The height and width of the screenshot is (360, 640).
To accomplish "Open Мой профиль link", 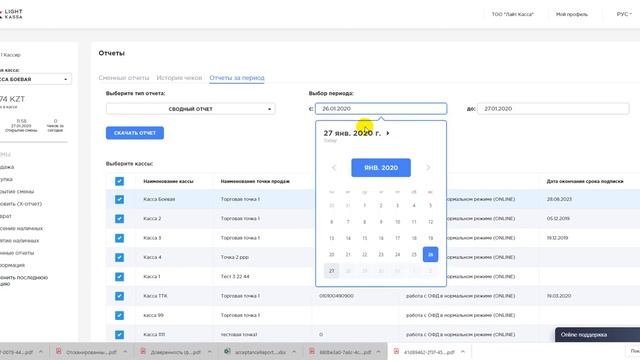I will pyautogui.click(x=571, y=14).
